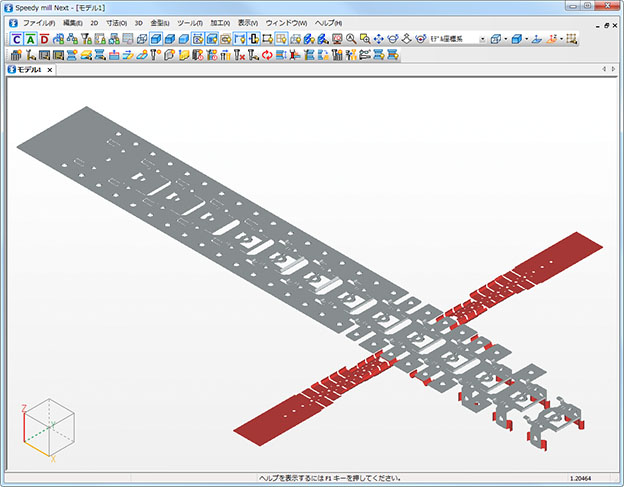Click the blue C mode icon
The height and width of the screenshot is (487, 624).
coord(16,39)
